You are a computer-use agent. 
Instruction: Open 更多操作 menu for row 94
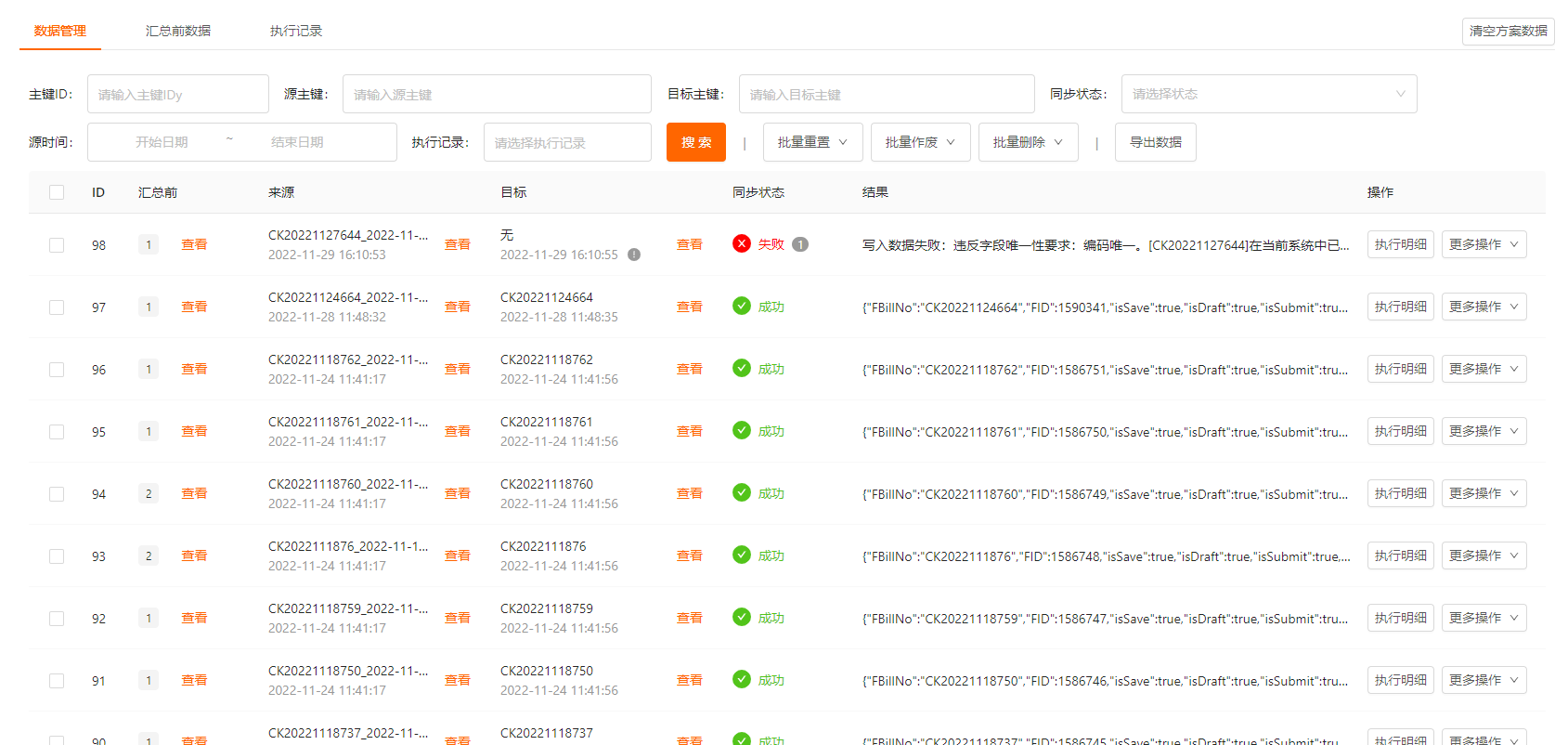1484,493
